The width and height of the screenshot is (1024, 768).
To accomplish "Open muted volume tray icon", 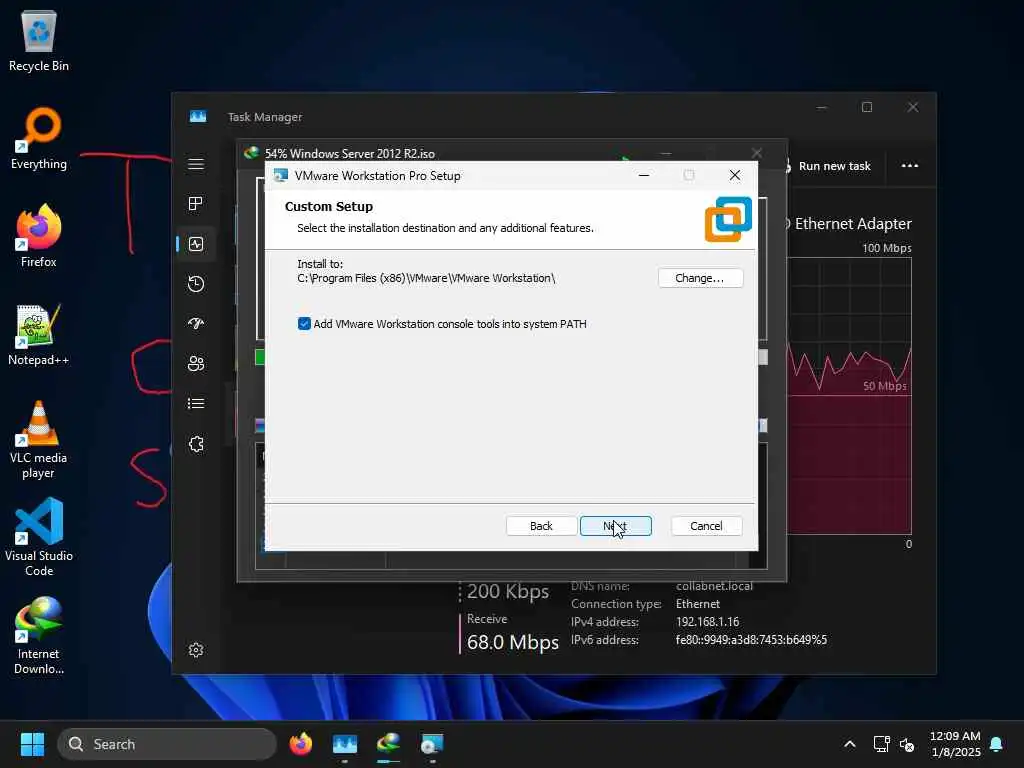I will 906,744.
